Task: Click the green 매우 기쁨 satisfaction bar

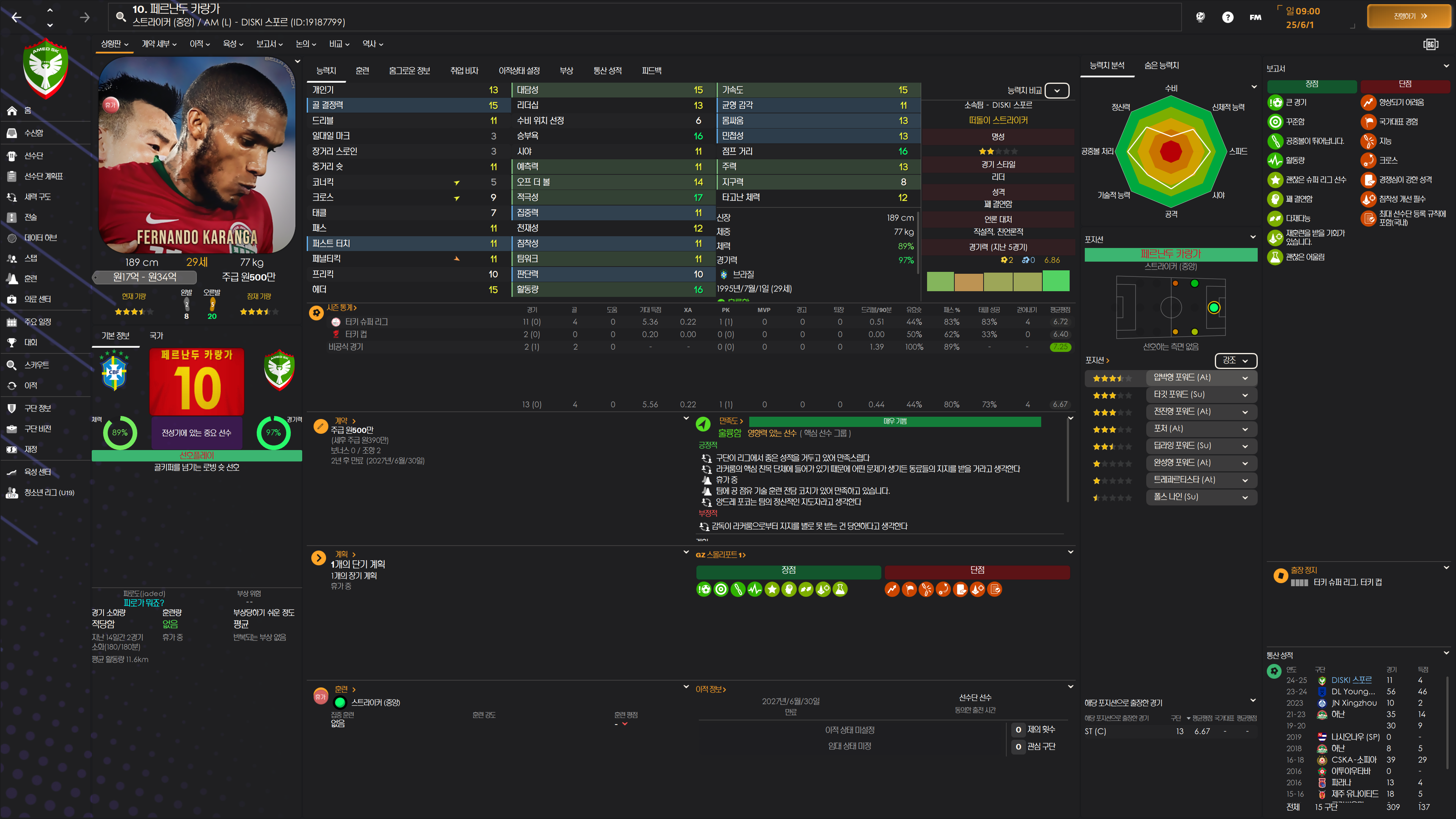Action: point(894,422)
